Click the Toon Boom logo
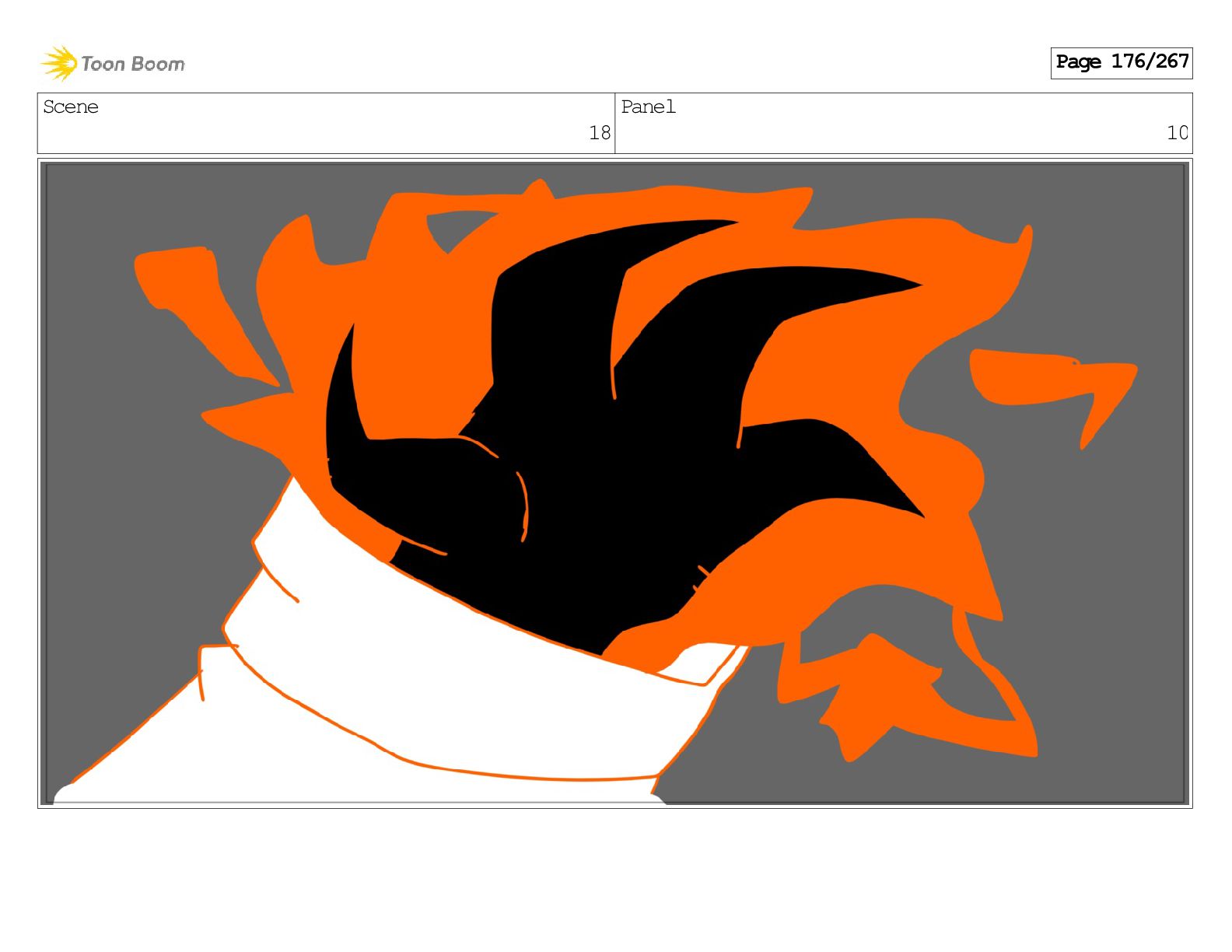Image resolution: width=1232 pixels, height=952 pixels. (x=113, y=63)
